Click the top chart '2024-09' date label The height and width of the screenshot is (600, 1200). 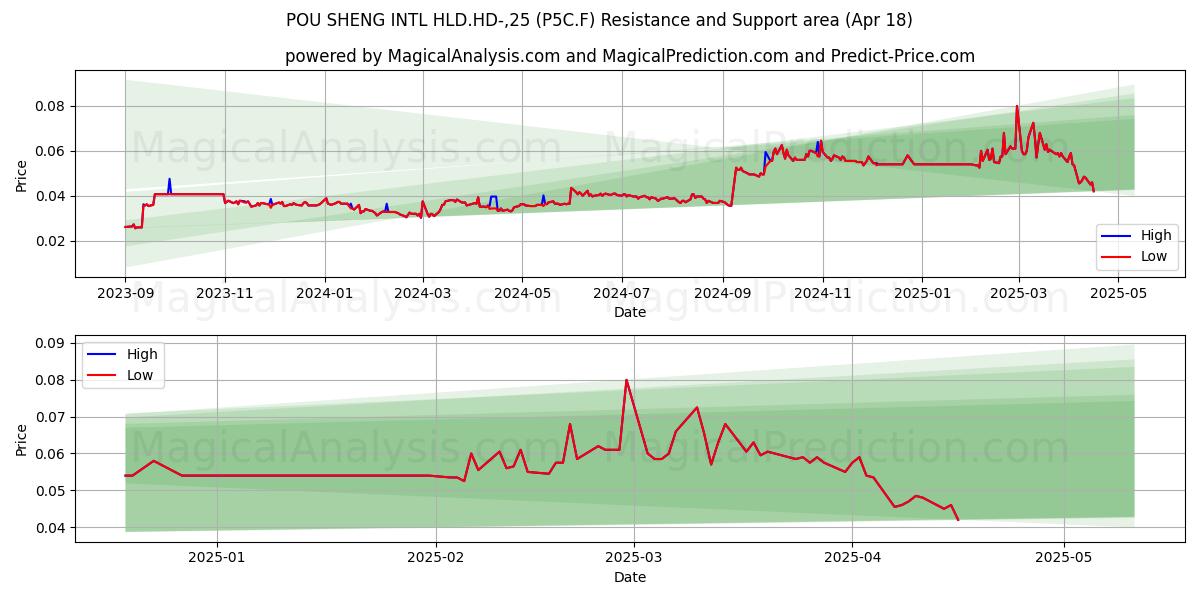(723, 294)
